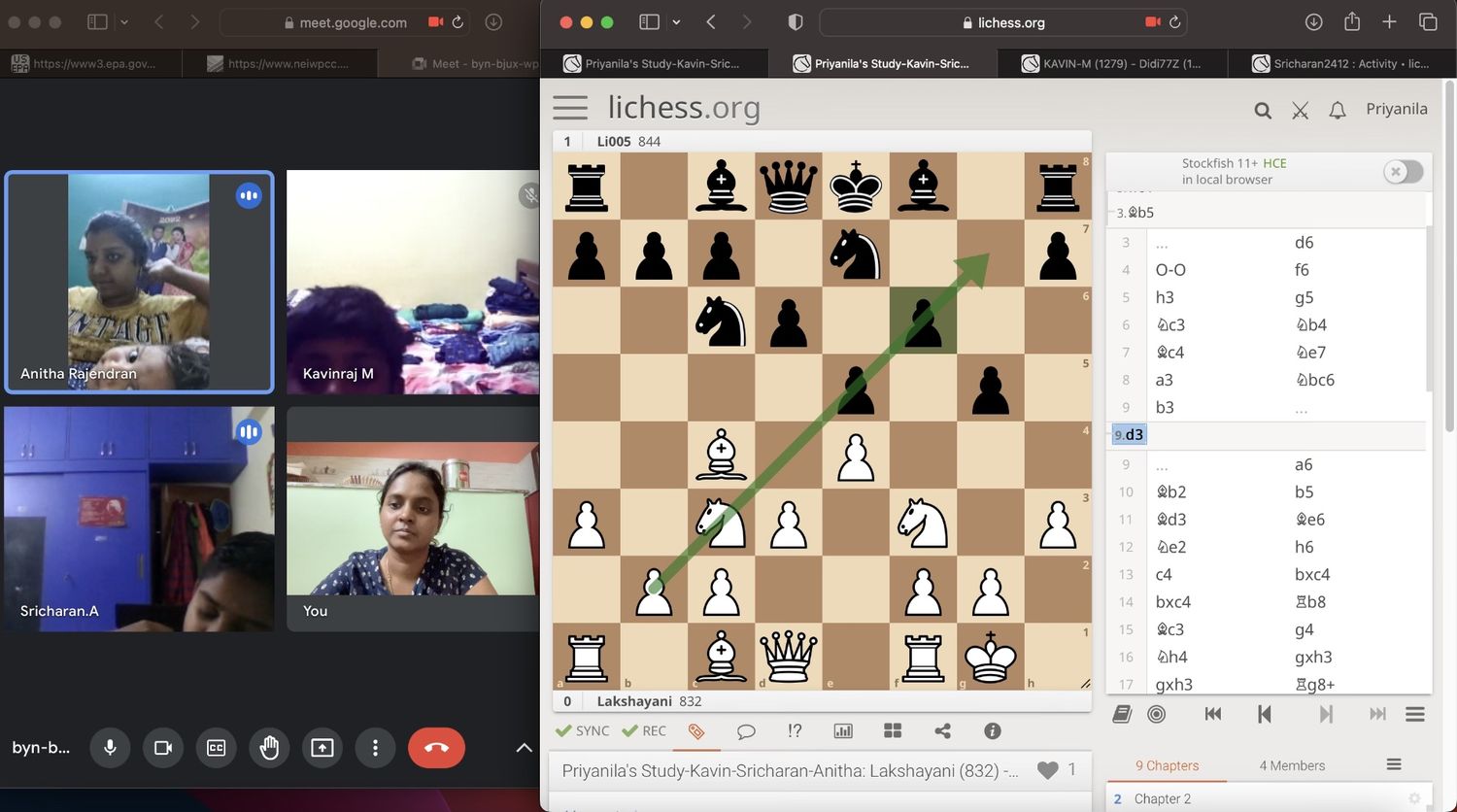Viewport: 1457px width, 812px height.
Task: Click move bxc4 for black on move 13
Action: click(x=1312, y=574)
